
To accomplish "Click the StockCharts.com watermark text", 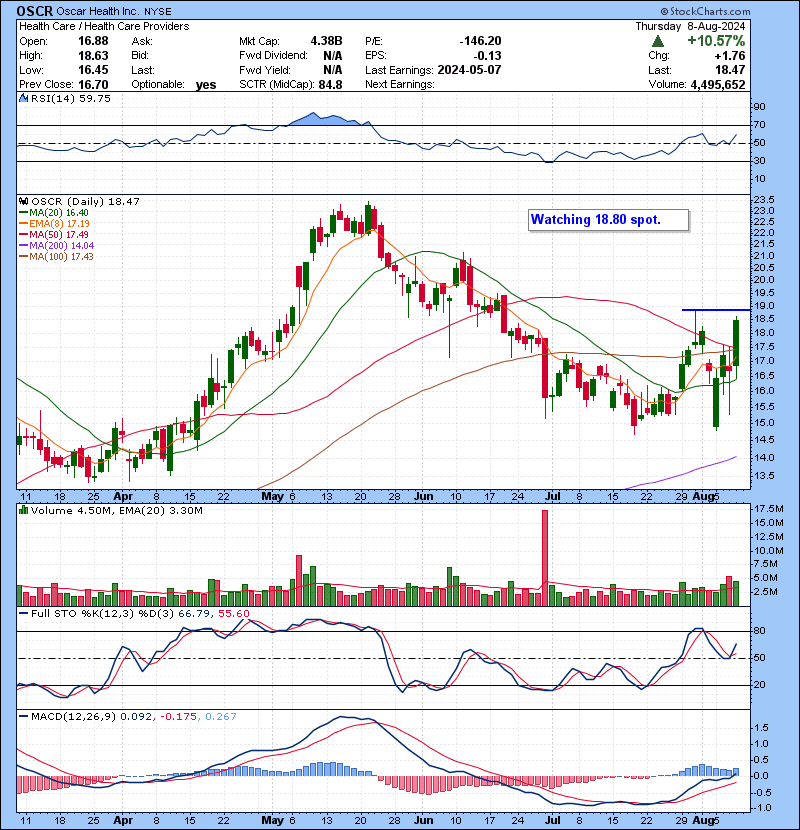I will [x=705, y=11].
